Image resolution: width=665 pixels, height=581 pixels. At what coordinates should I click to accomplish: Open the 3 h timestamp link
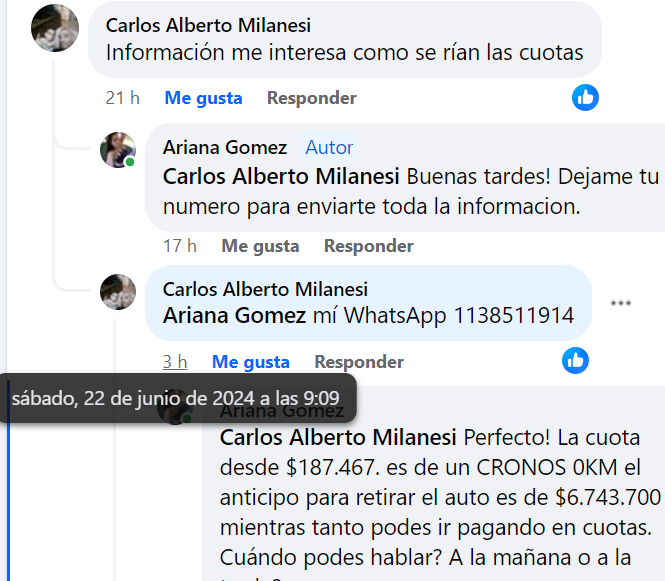pyautogui.click(x=175, y=362)
